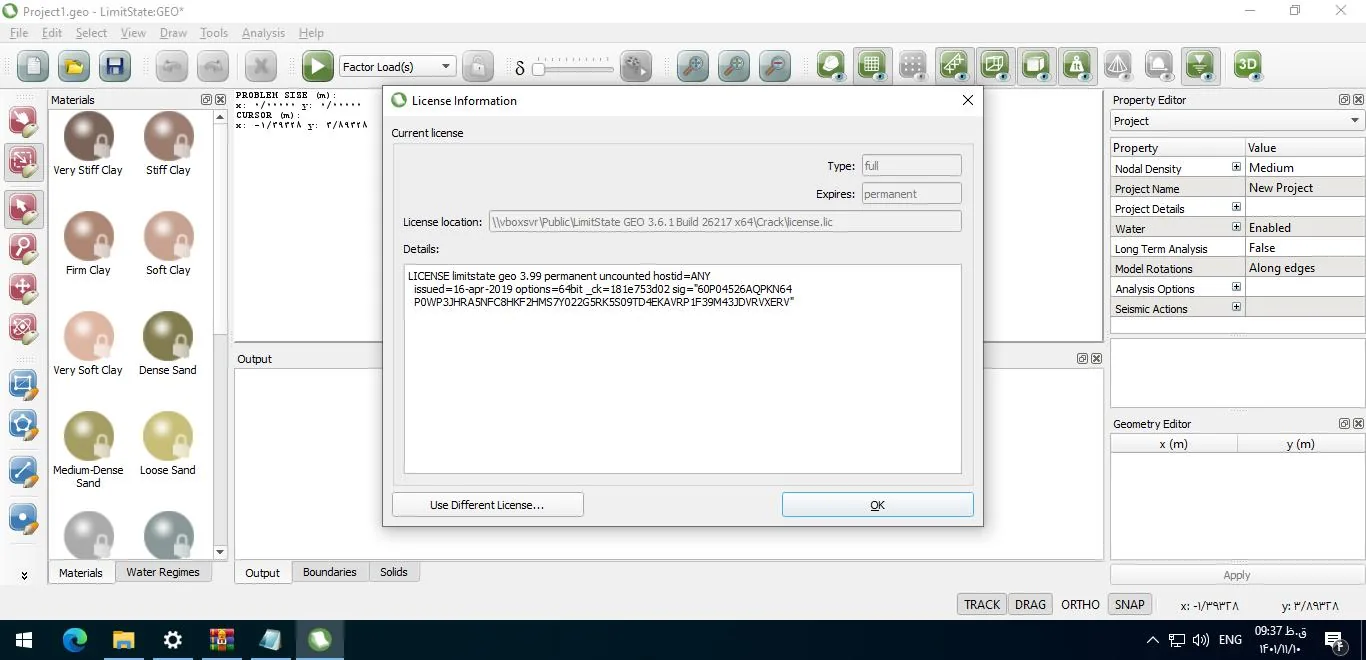Click Use Different License button

pos(487,505)
